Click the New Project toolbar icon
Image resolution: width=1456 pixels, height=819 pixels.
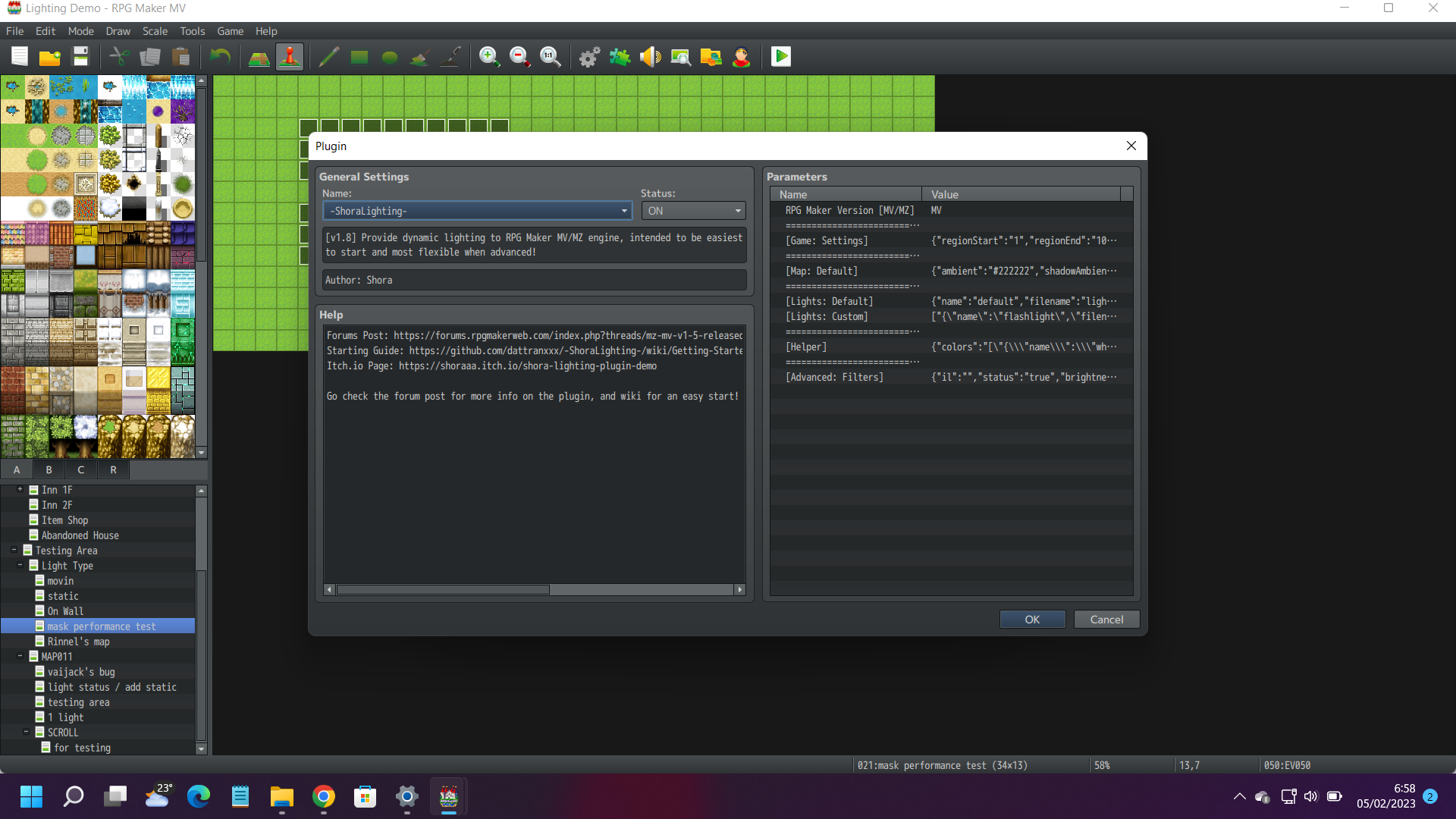point(20,57)
